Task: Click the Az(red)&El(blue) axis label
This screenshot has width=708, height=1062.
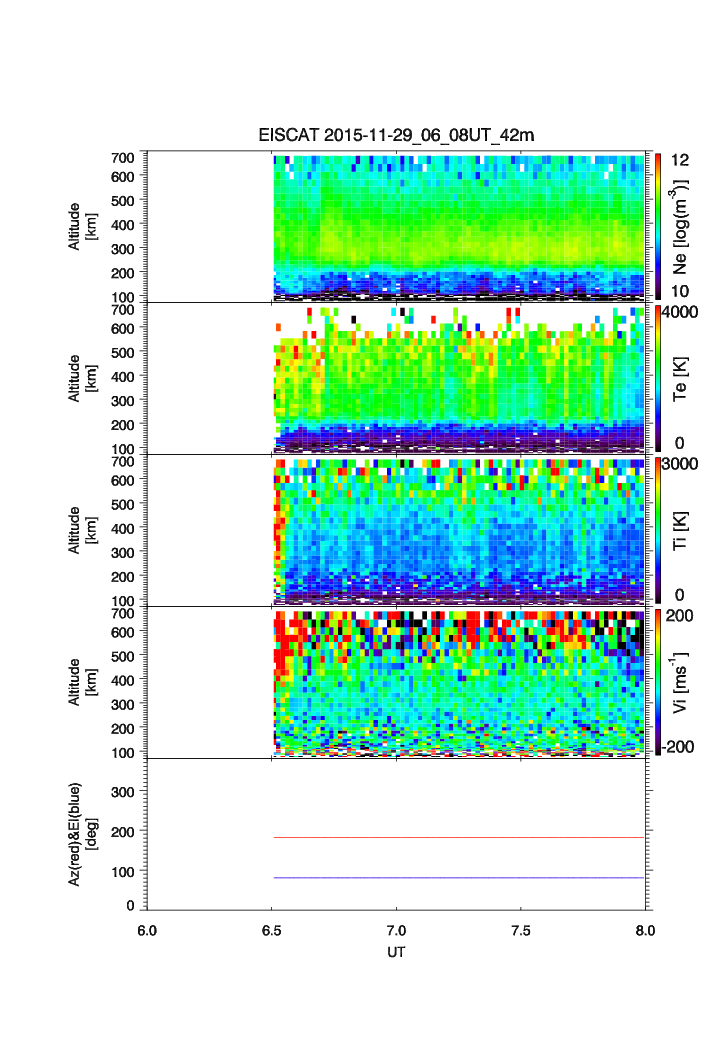Action: [82, 834]
